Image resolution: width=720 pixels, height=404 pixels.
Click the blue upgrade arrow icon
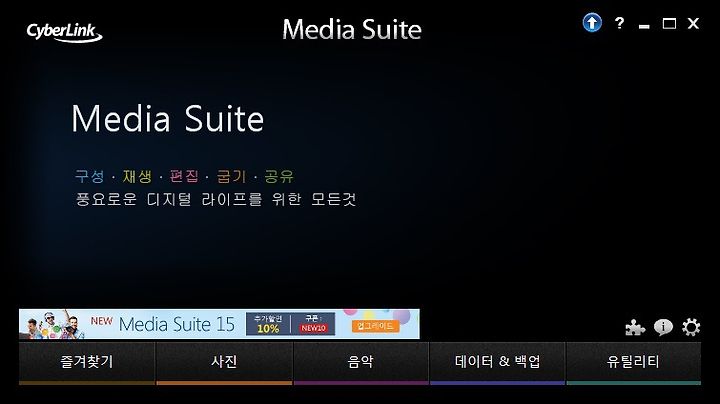pos(592,22)
